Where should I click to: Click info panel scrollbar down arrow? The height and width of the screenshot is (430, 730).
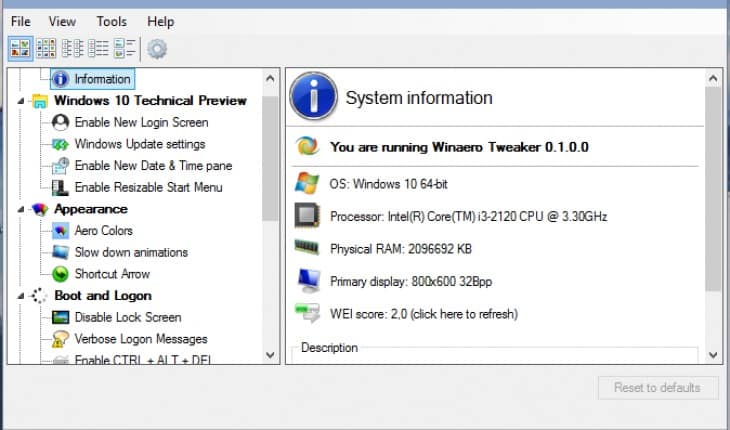(713, 355)
